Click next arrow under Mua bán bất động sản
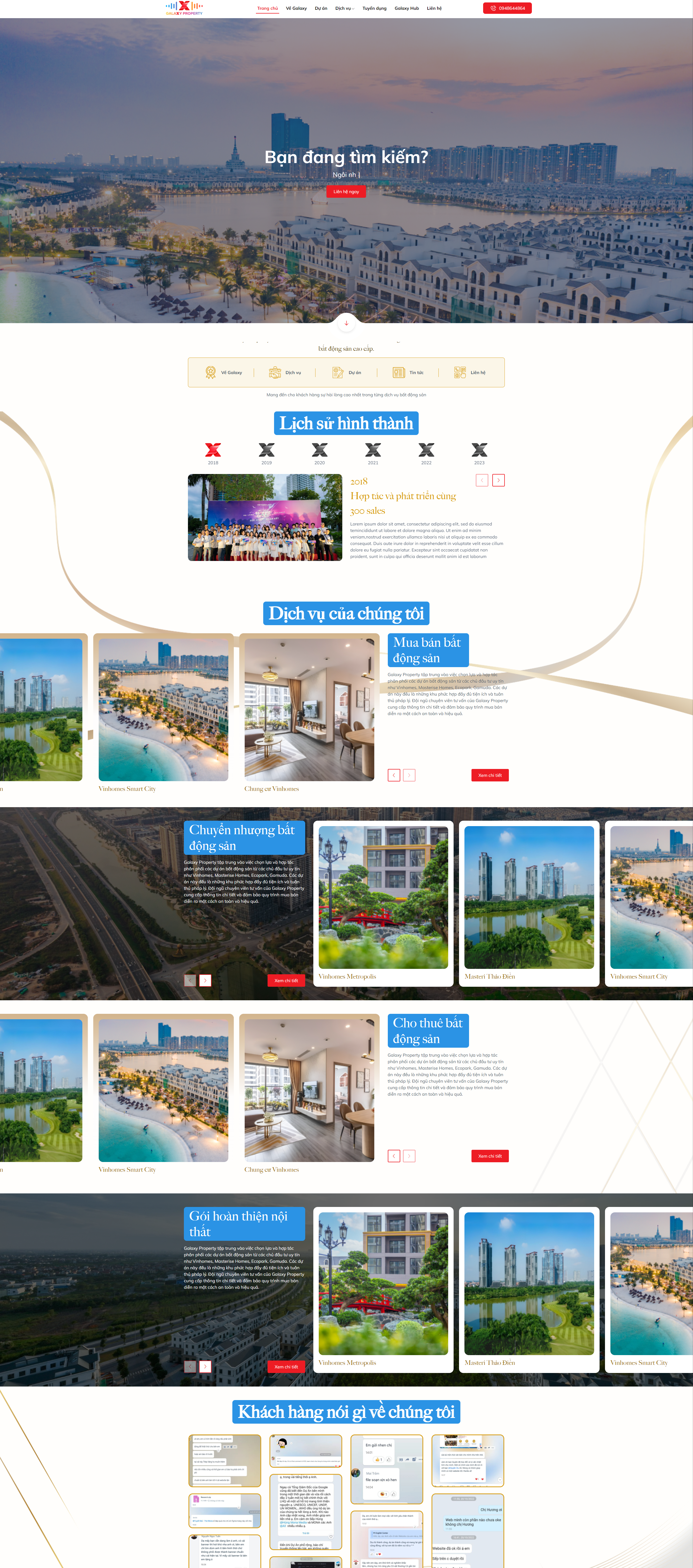693x1568 pixels. pyautogui.click(x=409, y=775)
